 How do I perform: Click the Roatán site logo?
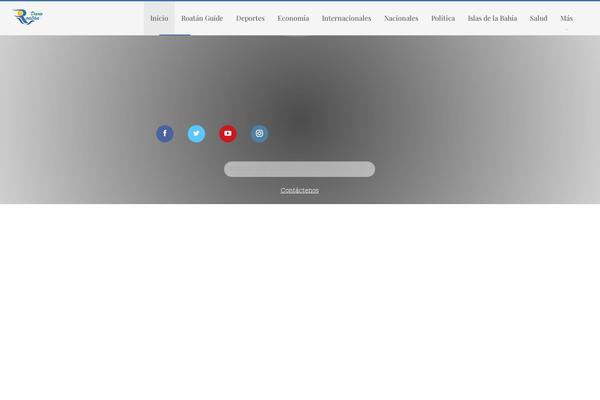pos(28,17)
